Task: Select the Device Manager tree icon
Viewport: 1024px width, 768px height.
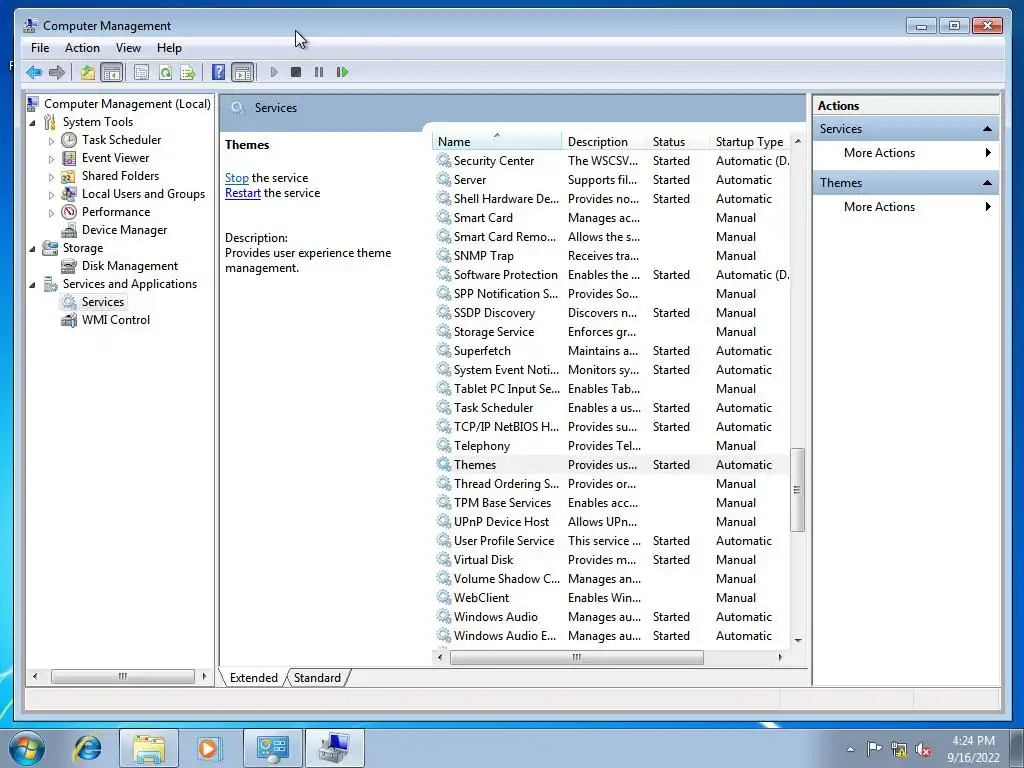Action: coord(69,230)
